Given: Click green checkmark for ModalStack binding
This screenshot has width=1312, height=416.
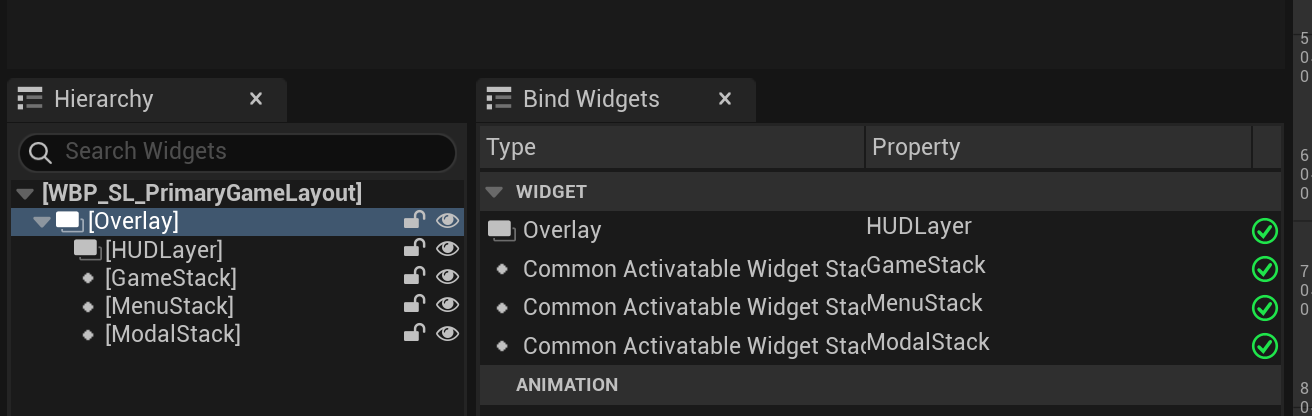Looking at the screenshot, I should (1265, 346).
